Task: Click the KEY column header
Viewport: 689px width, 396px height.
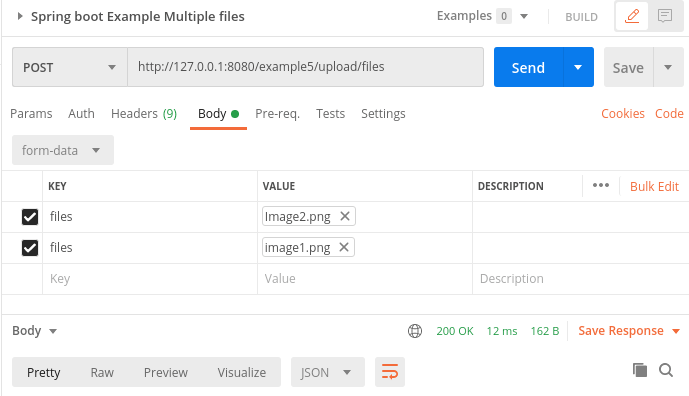Action: tap(57, 186)
